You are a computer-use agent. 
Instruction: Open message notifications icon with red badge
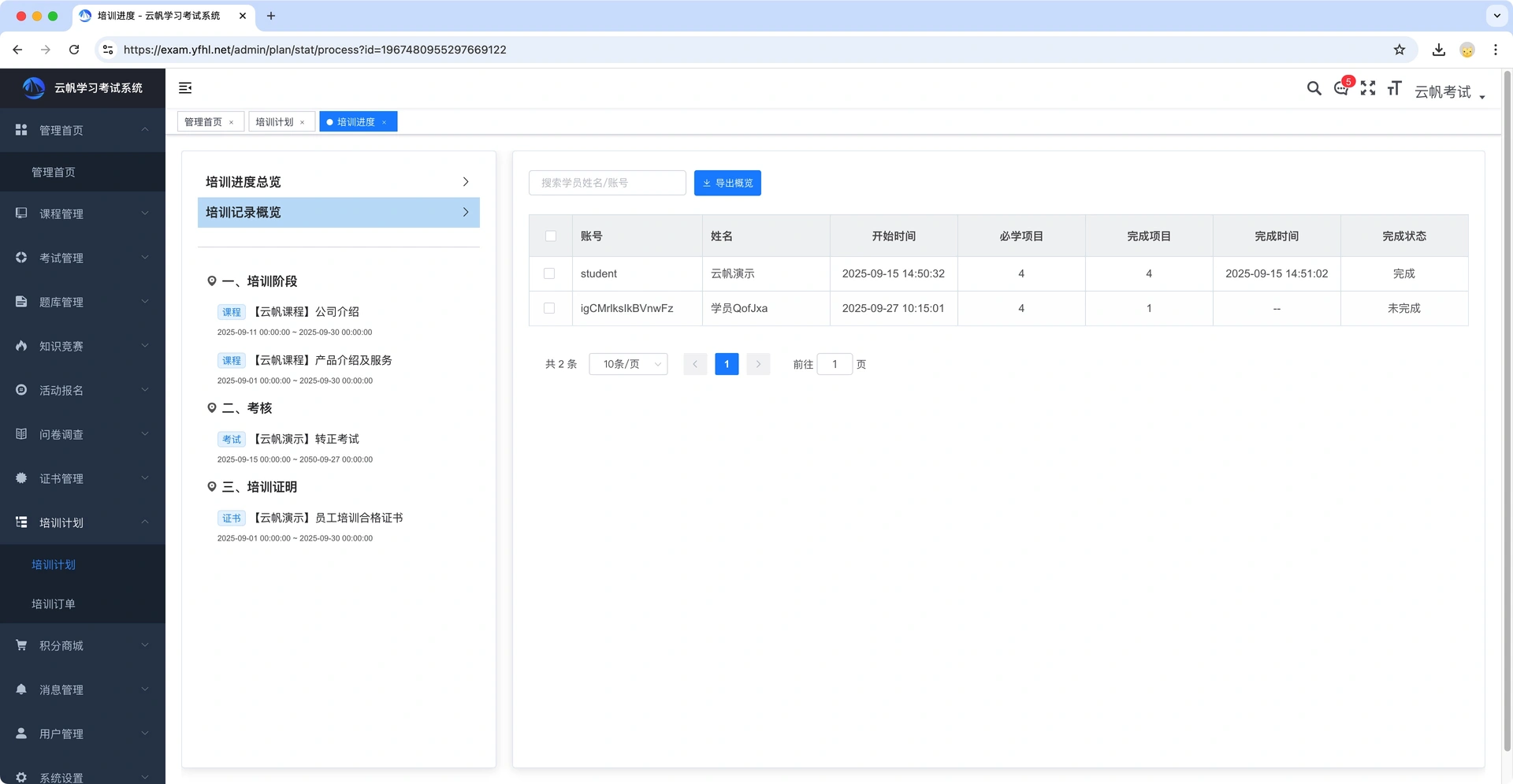(1341, 88)
